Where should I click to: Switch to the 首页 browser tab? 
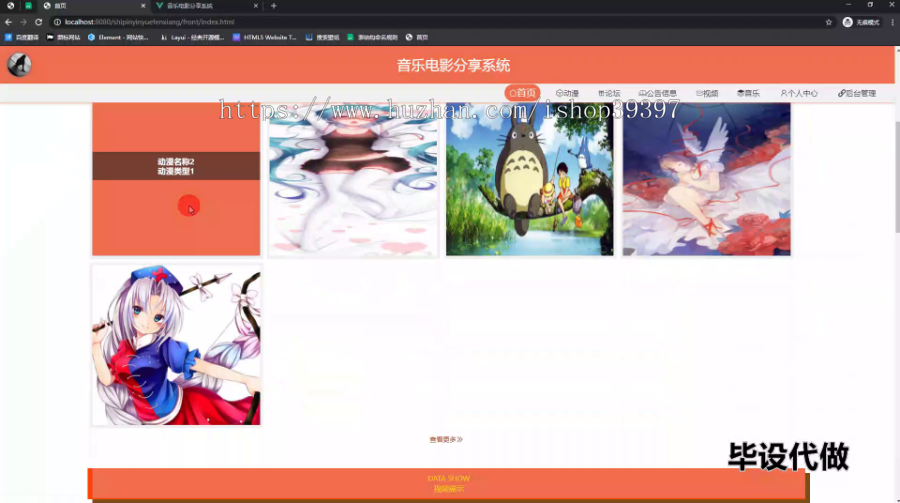point(92,6)
